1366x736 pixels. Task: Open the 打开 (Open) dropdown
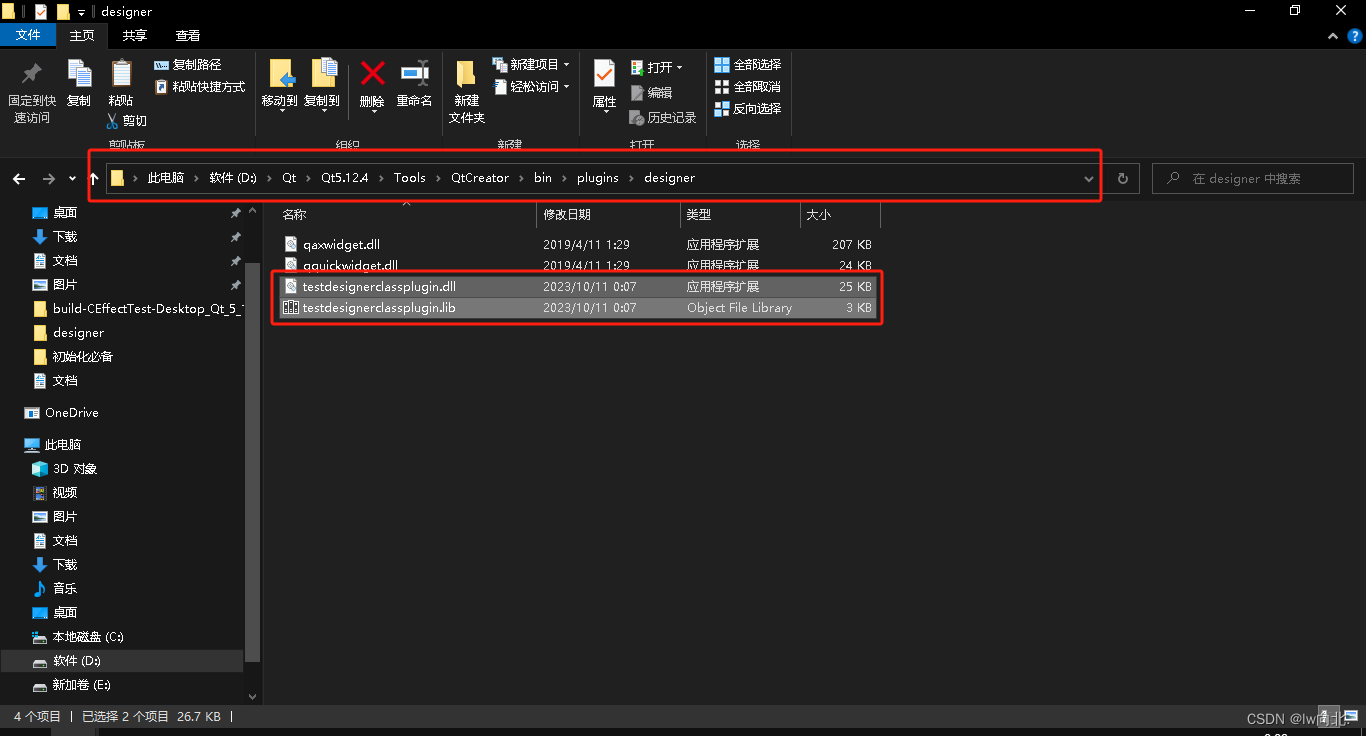[x=657, y=68]
